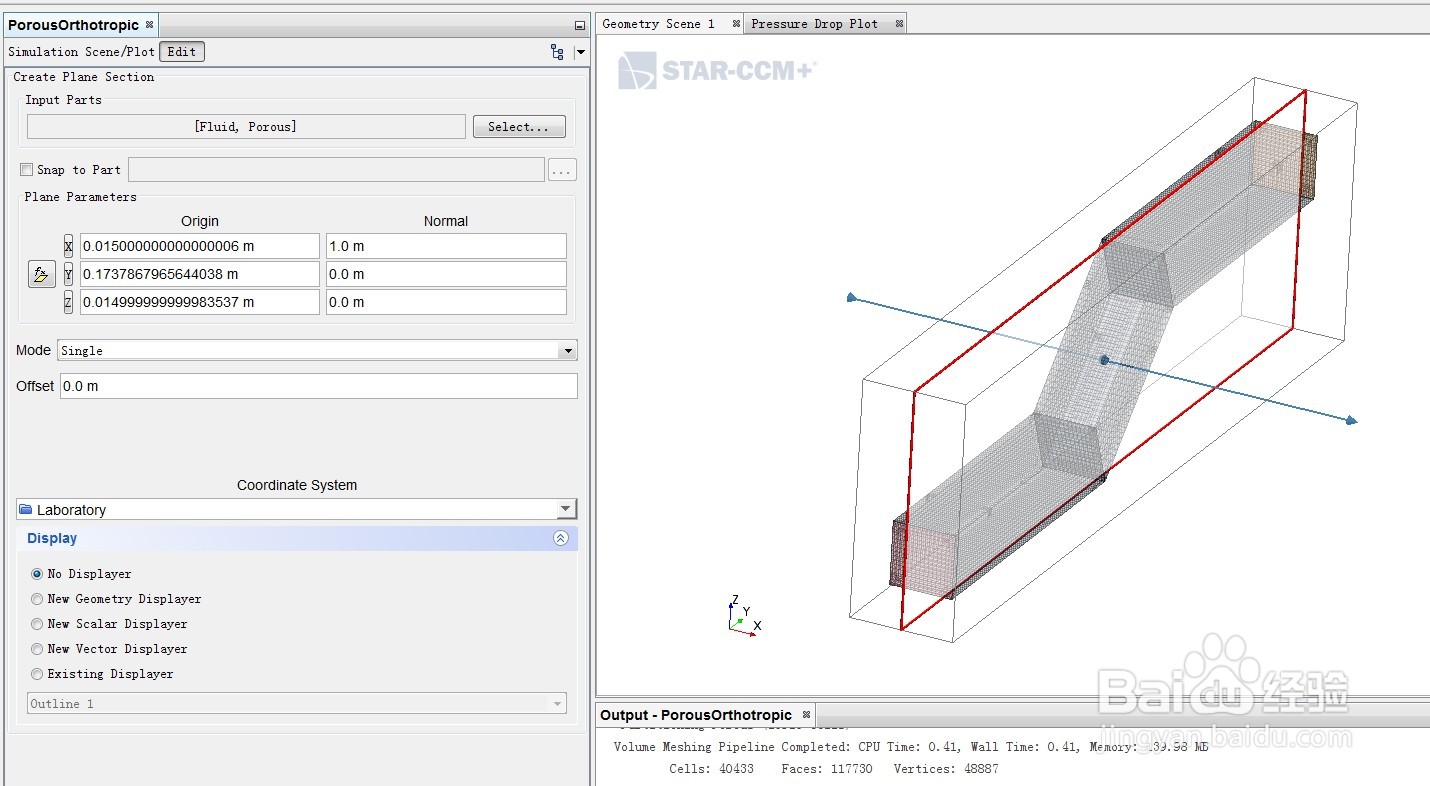The width and height of the screenshot is (1430, 786).
Task: Click the 'Simulation Scene/Plot' label
Action: (81, 52)
